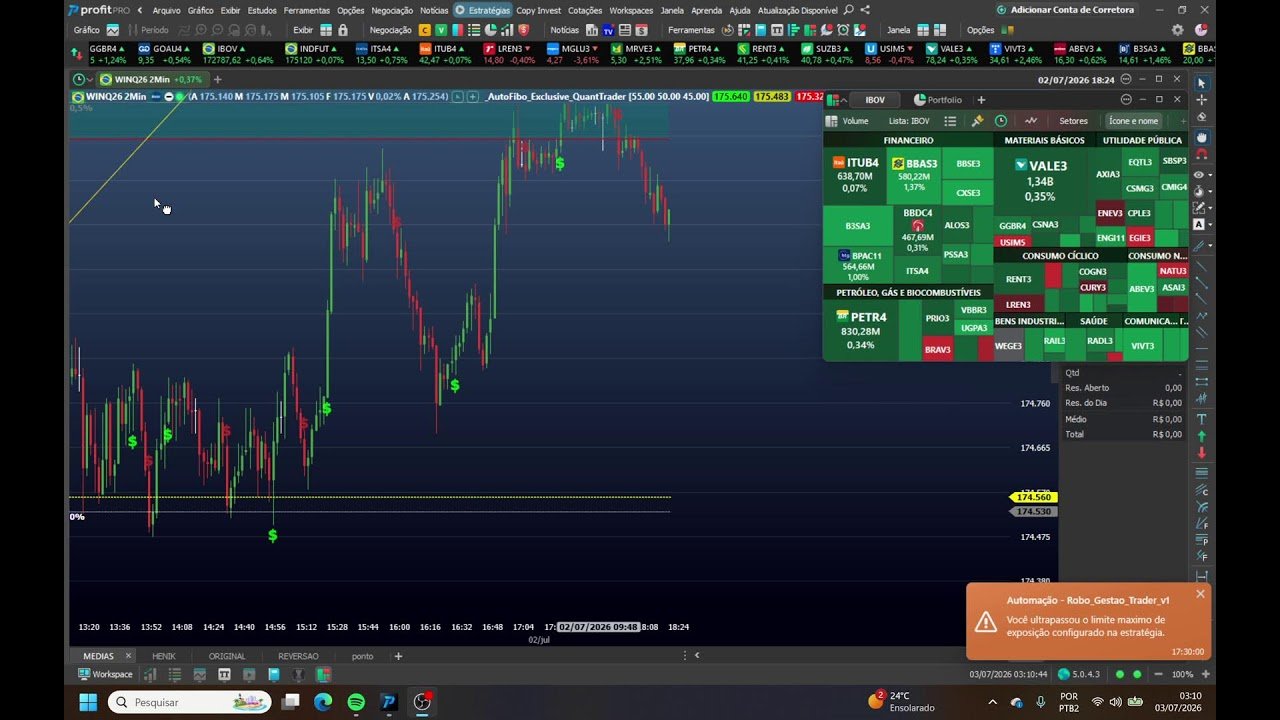This screenshot has height=720, width=1280.
Task: Add a new workspace tab after ponto
Action: (x=398, y=656)
